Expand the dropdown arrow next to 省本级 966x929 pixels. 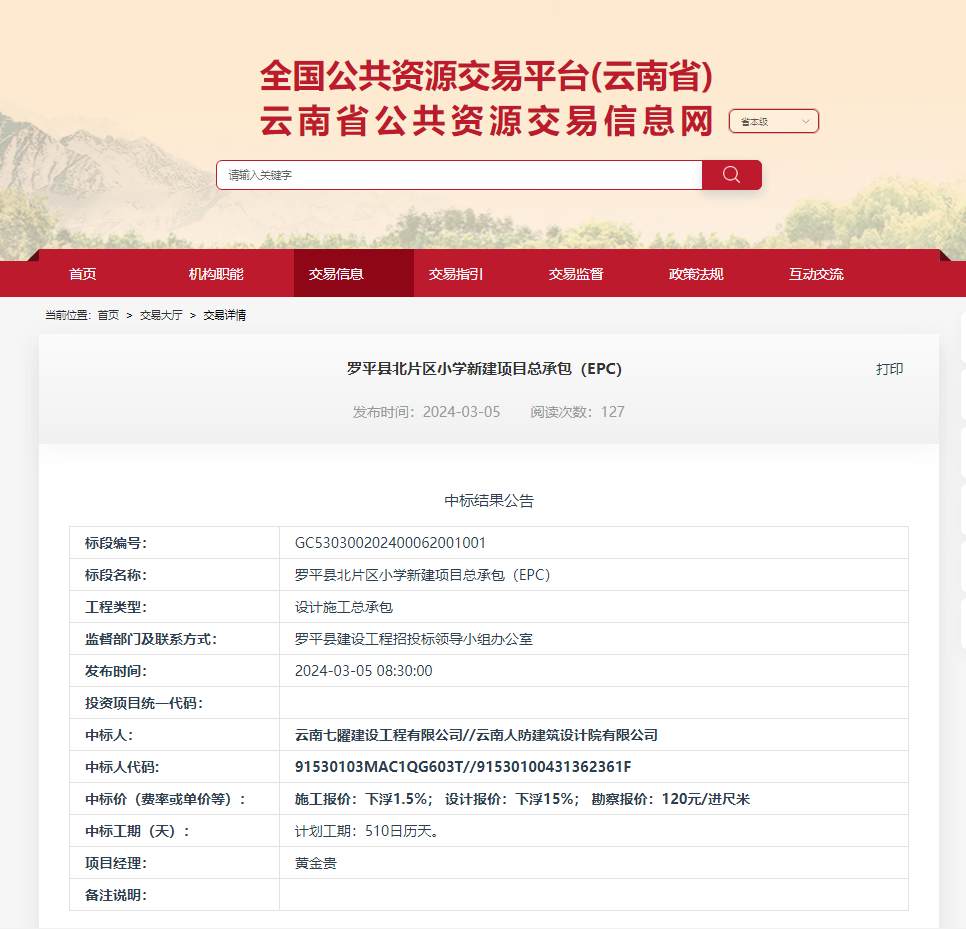coord(807,119)
